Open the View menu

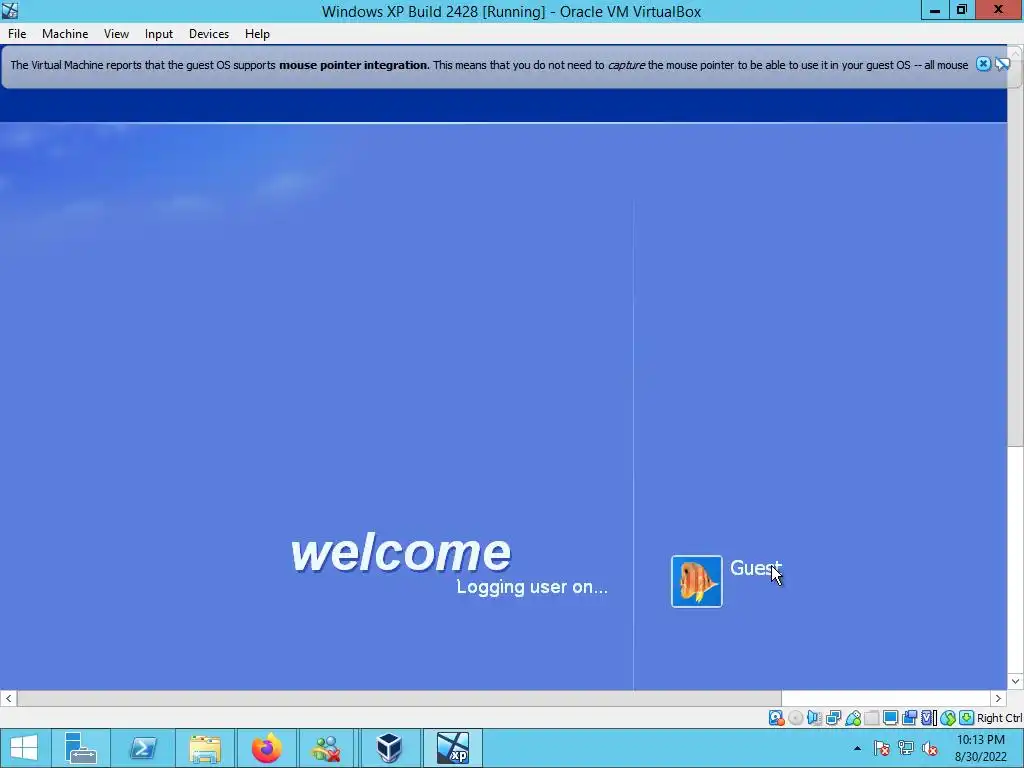[x=116, y=34]
